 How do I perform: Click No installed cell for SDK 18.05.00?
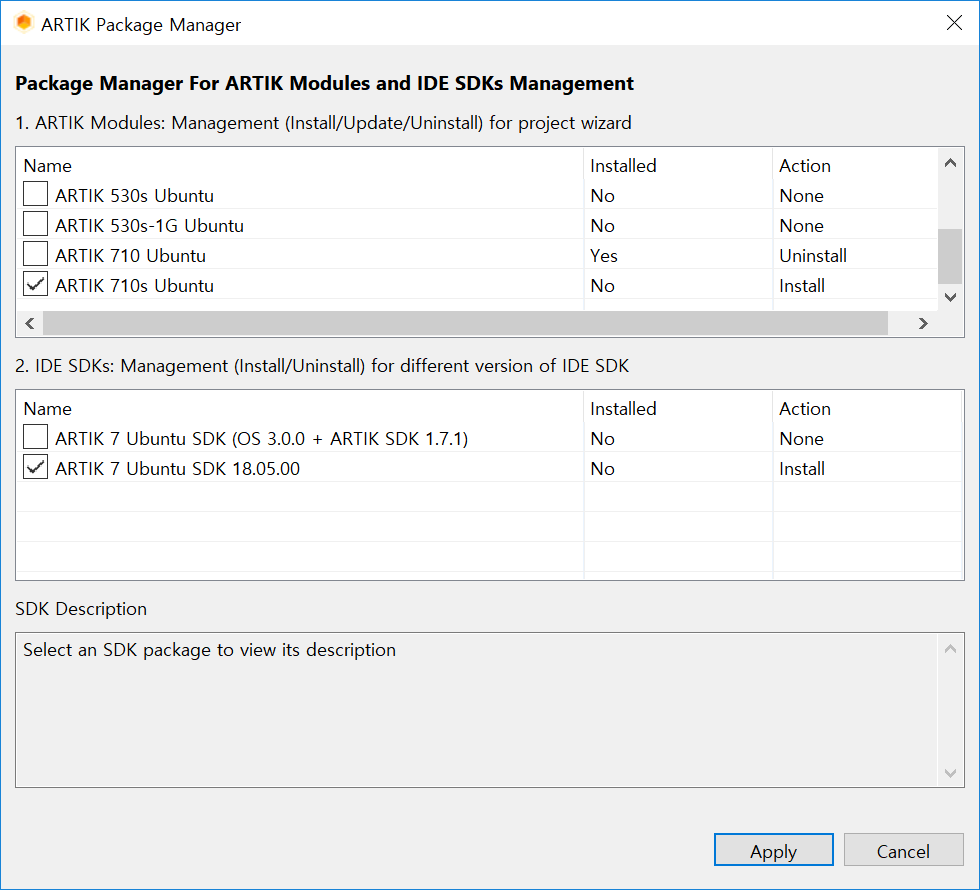coord(602,469)
